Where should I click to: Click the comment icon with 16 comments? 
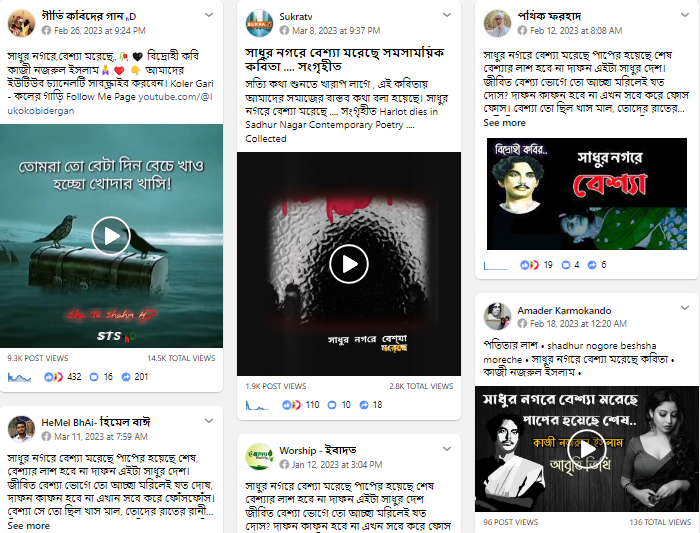[x=94, y=377]
